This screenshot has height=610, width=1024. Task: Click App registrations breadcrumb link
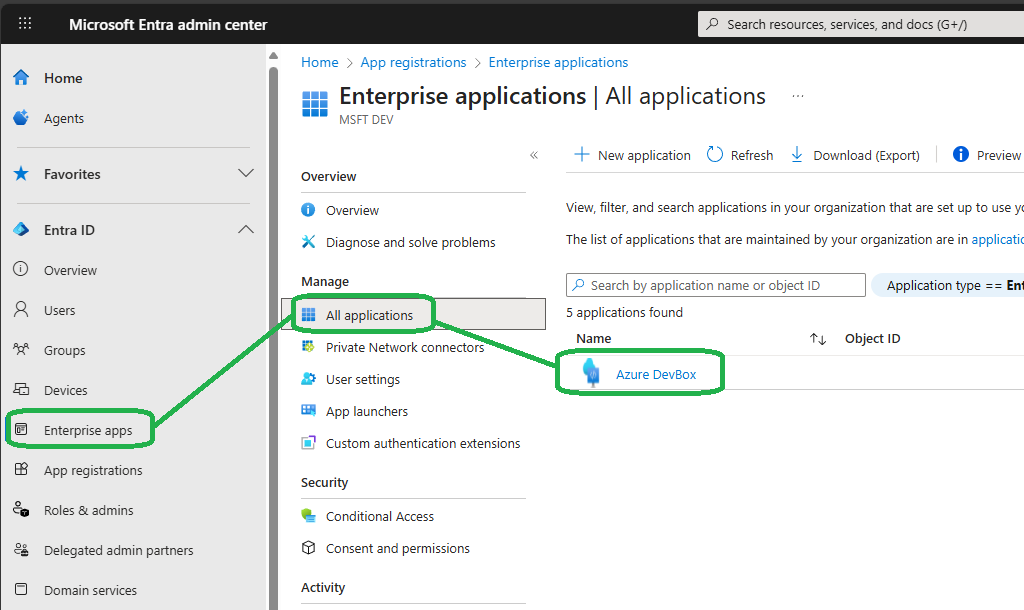[413, 62]
